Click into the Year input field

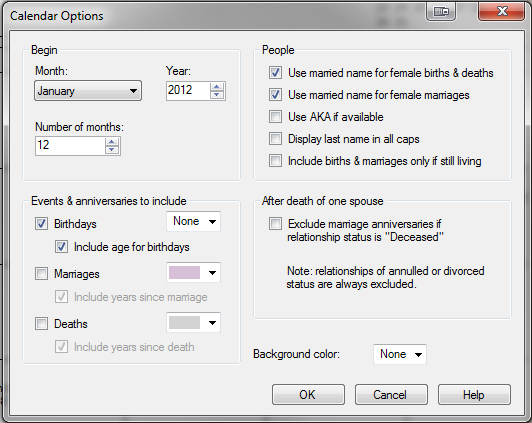point(188,91)
